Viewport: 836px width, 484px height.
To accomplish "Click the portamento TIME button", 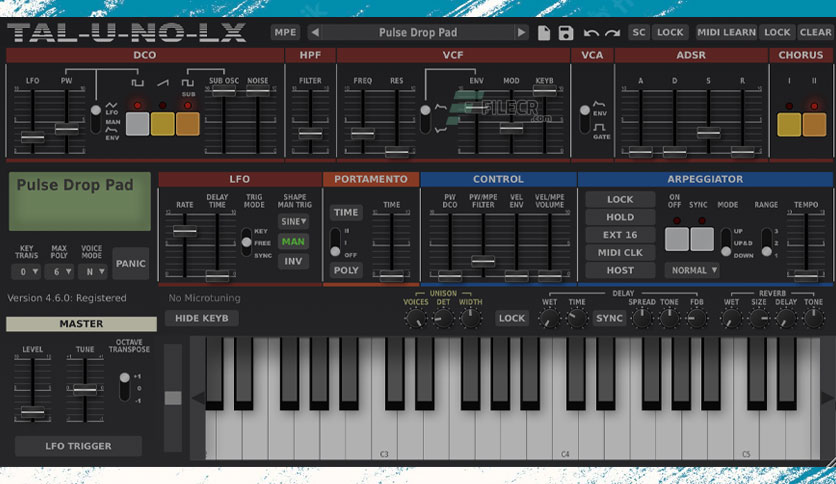I will [x=346, y=212].
